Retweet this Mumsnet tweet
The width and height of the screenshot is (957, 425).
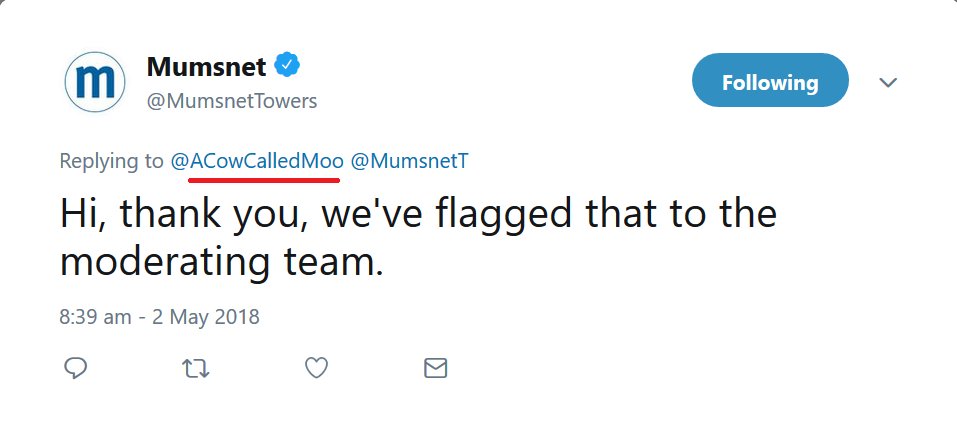coord(196,368)
